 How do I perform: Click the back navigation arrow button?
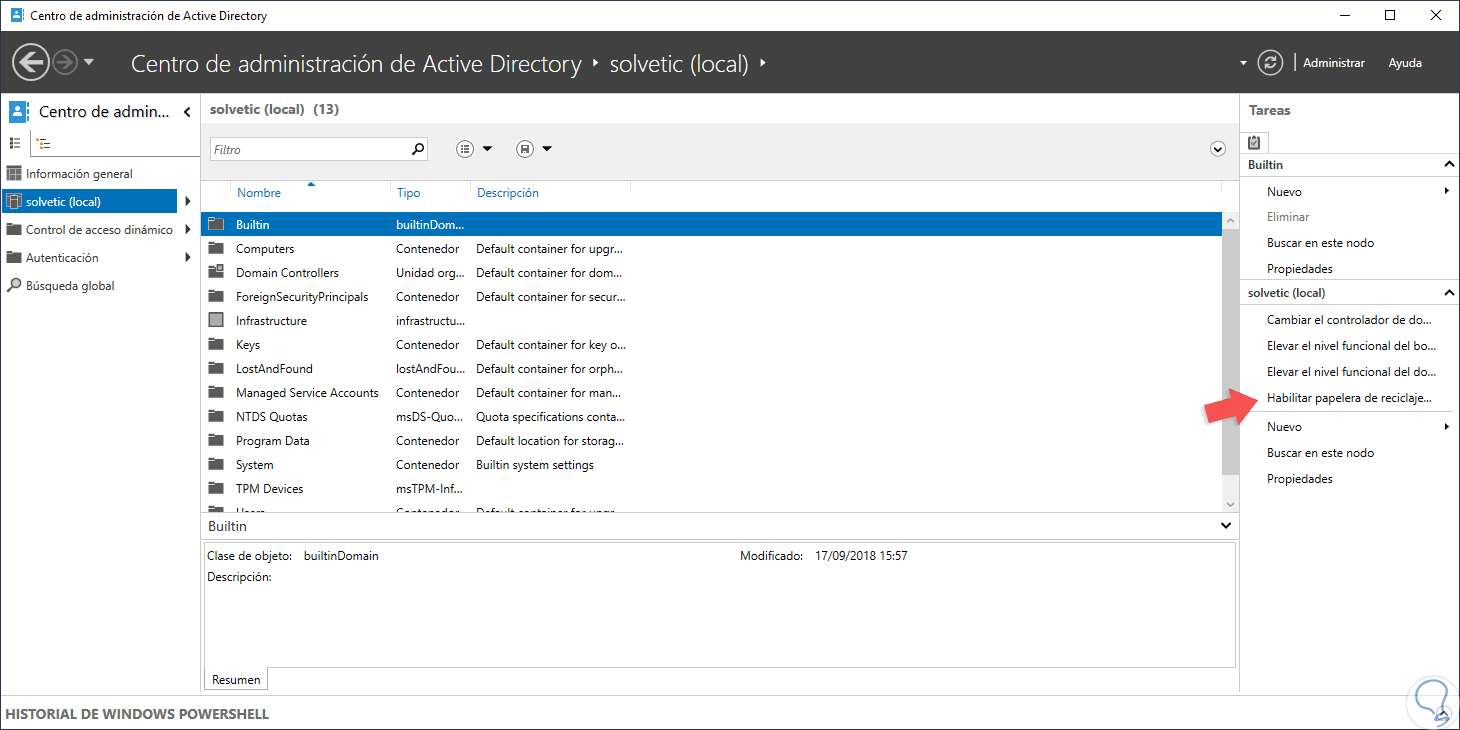(x=31, y=63)
